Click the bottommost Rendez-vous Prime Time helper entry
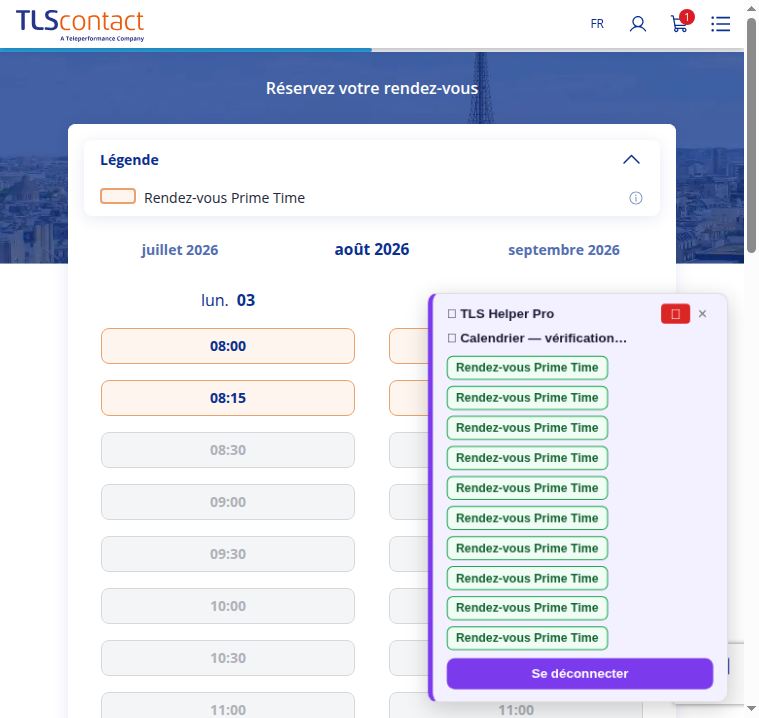 [527, 638]
